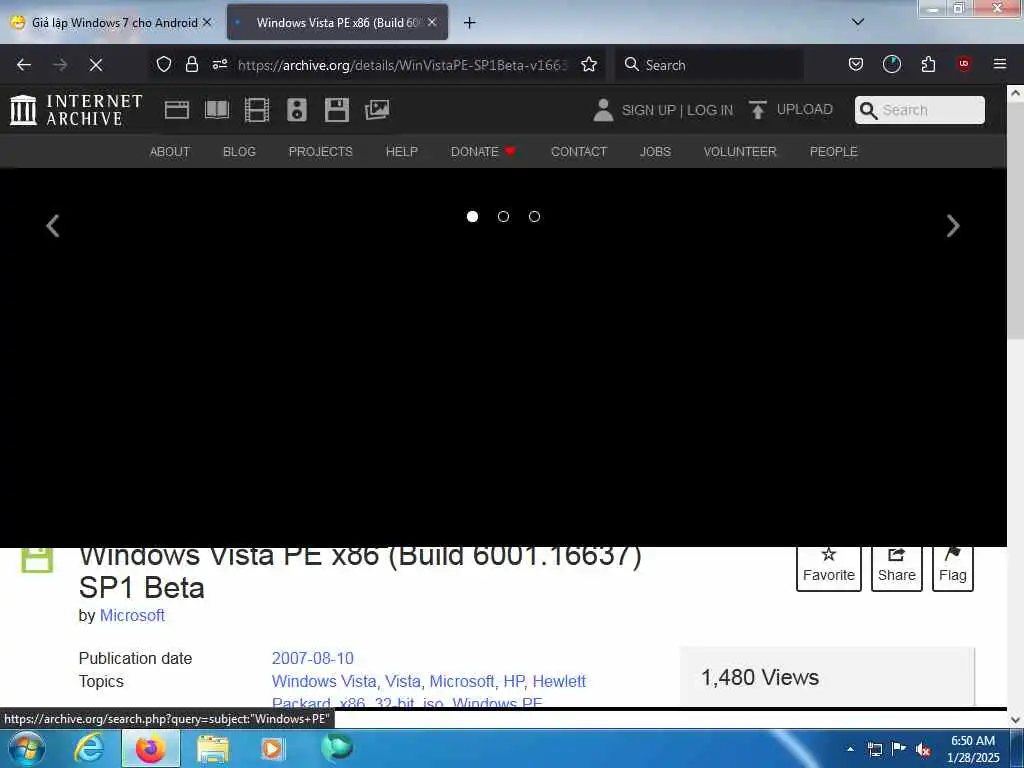Click the UPLOAD link
This screenshot has width=1024, height=768.
point(805,110)
